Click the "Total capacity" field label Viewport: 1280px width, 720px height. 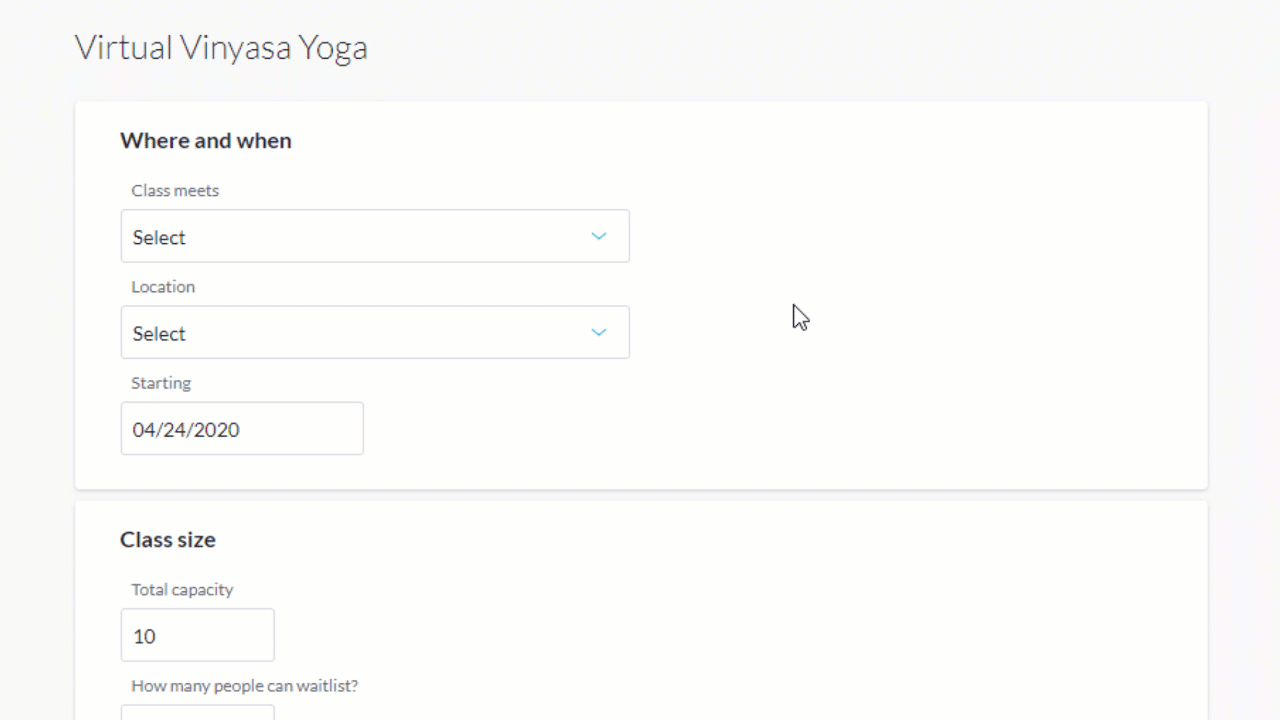tap(182, 589)
